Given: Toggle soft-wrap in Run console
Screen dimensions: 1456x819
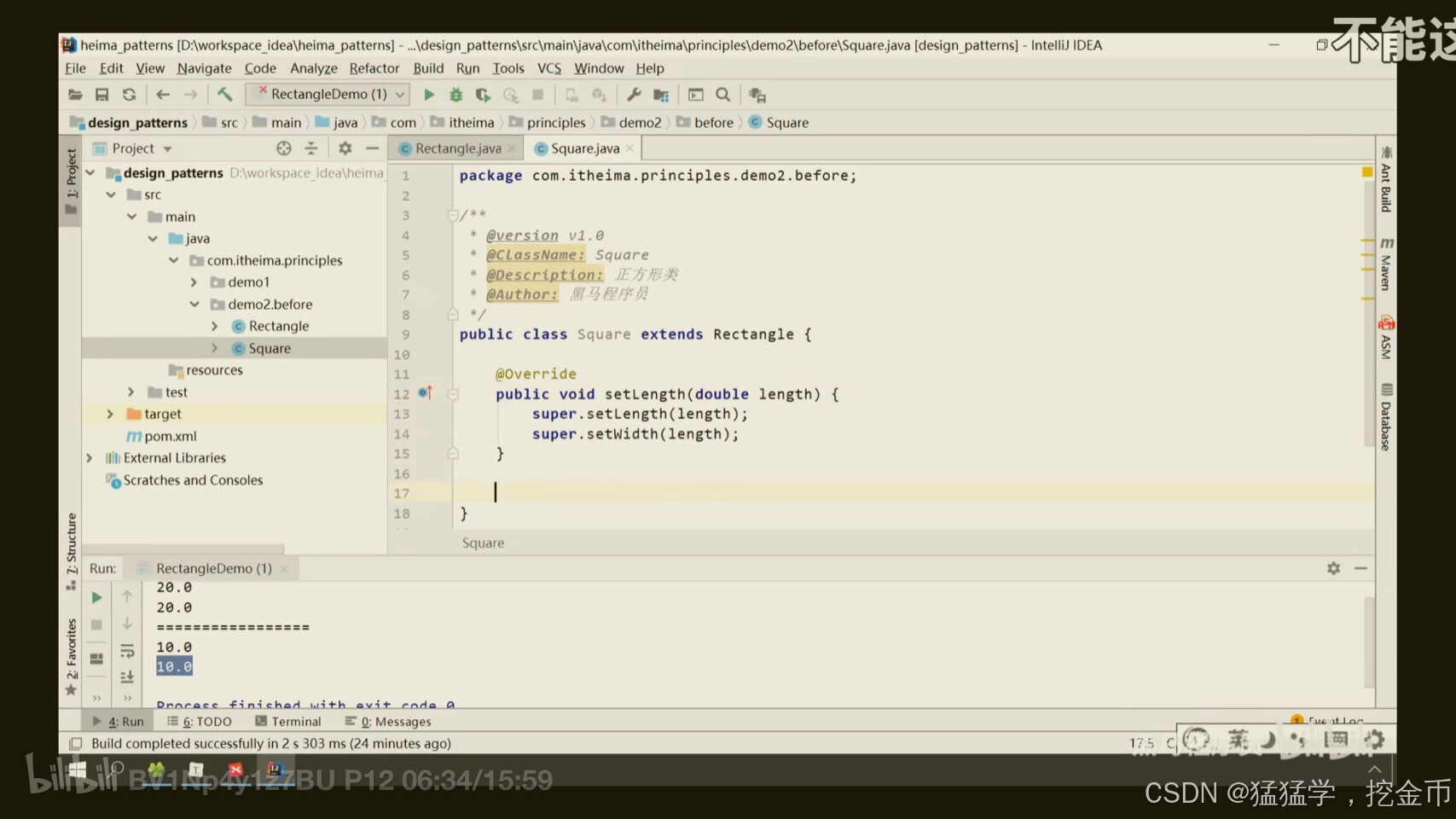Looking at the screenshot, I should [127, 652].
